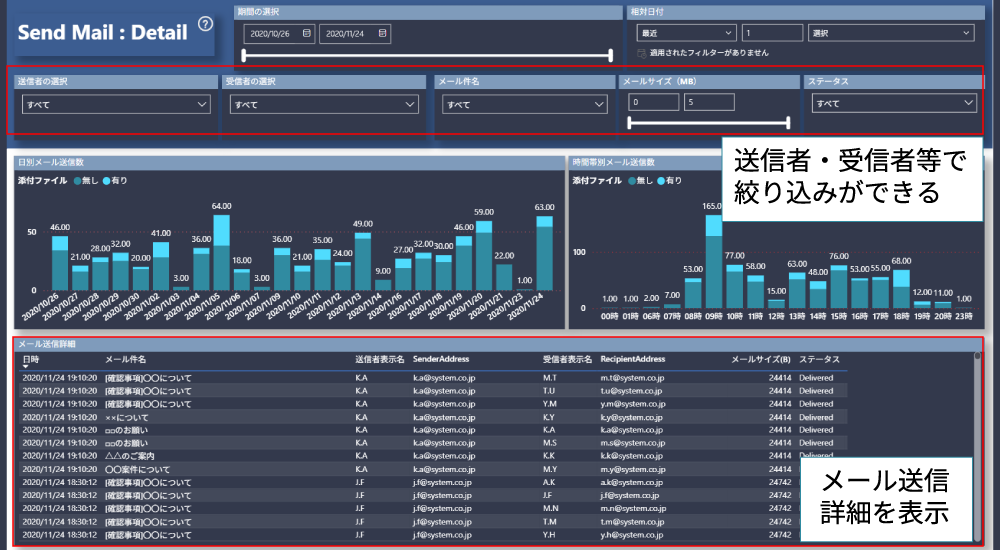Image resolution: width=1000 pixels, height=550 pixels.
Task: Sort table by RecipientAddress column header
Action: coord(632,359)
